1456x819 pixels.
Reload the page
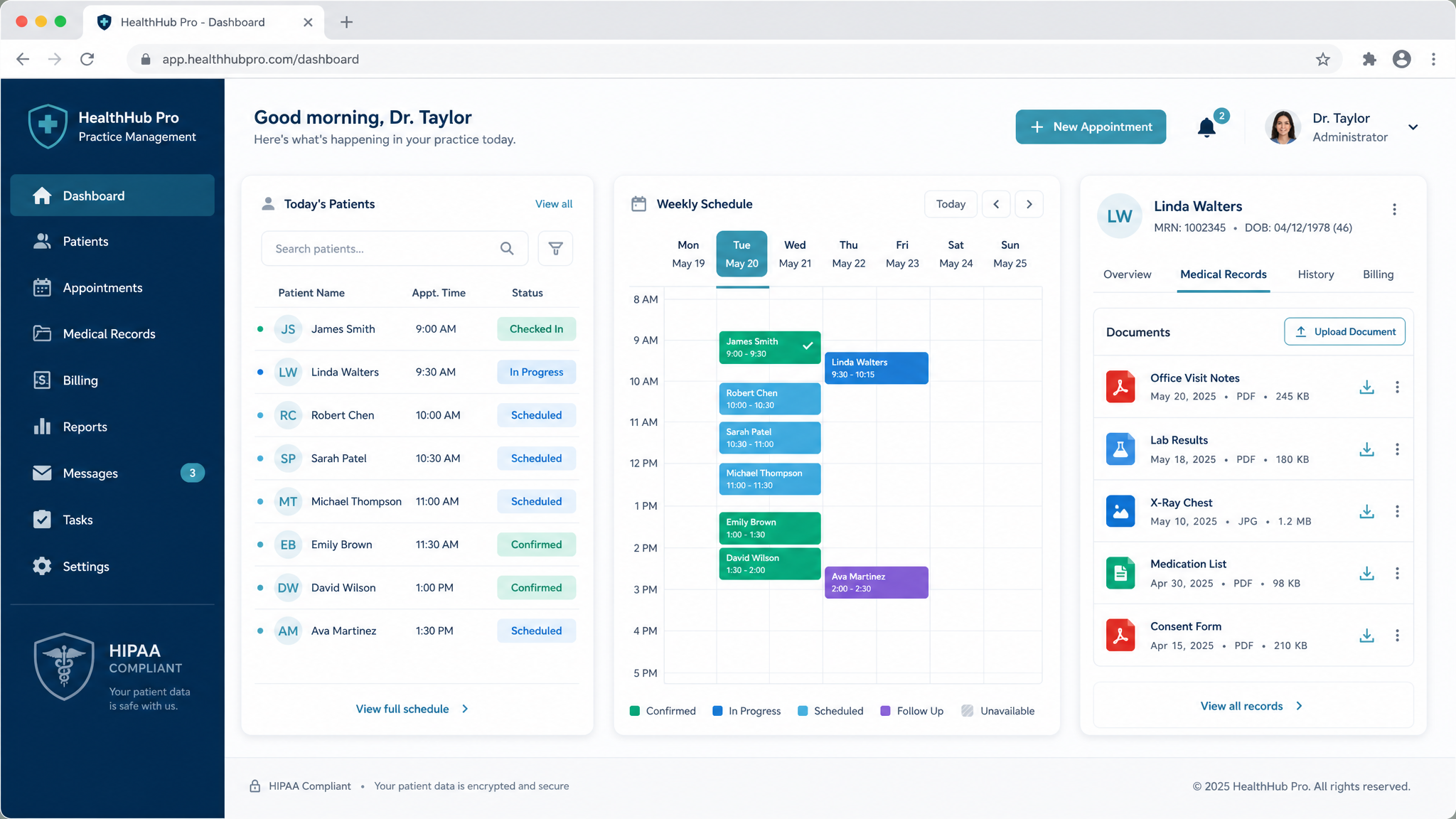tap(87, 59)
